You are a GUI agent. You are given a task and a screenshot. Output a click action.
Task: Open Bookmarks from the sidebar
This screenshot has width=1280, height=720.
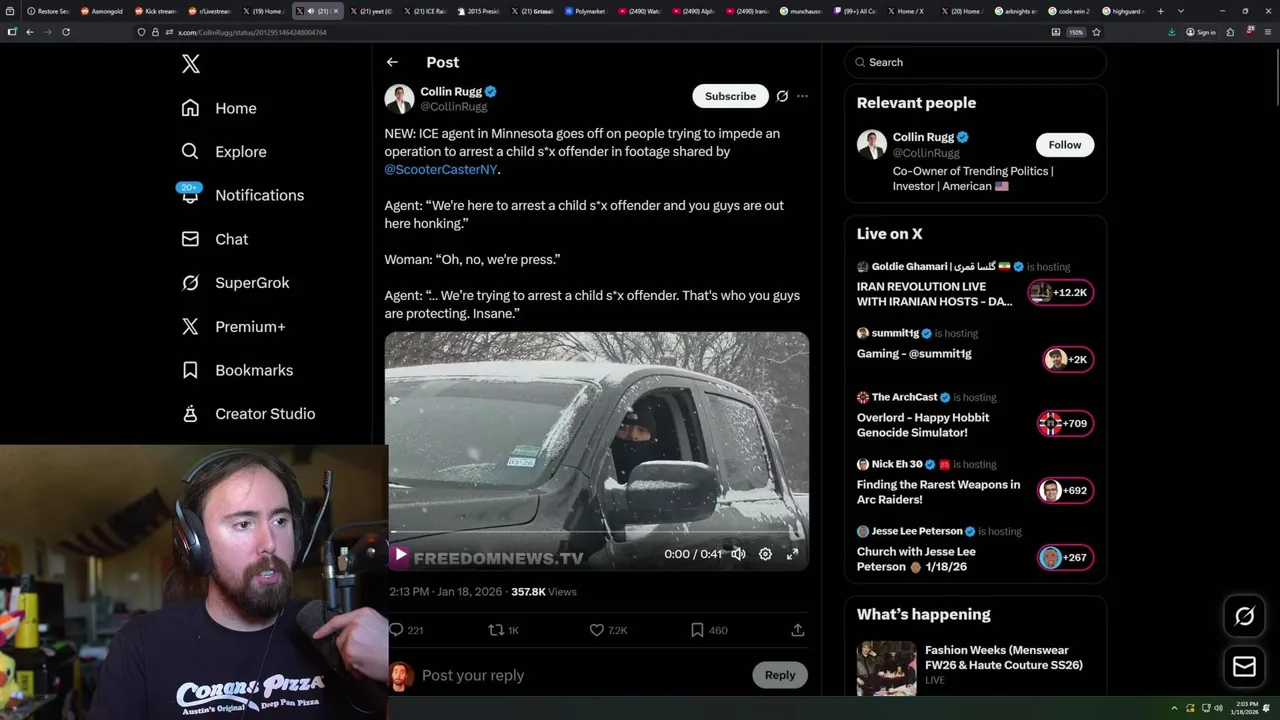(x=237, y=370)
